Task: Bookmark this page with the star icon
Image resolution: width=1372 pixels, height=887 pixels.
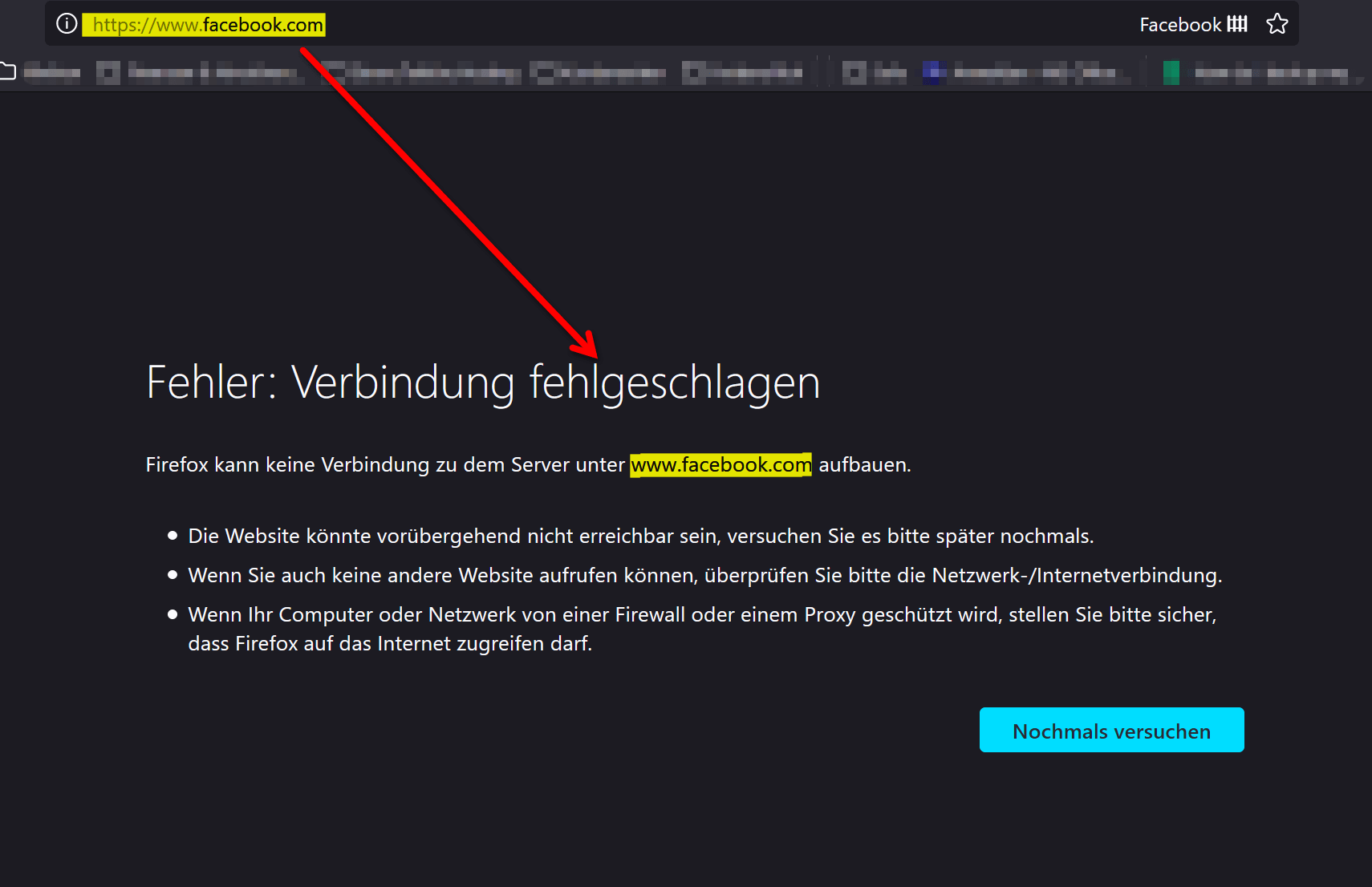Action: coord(1277,24)
